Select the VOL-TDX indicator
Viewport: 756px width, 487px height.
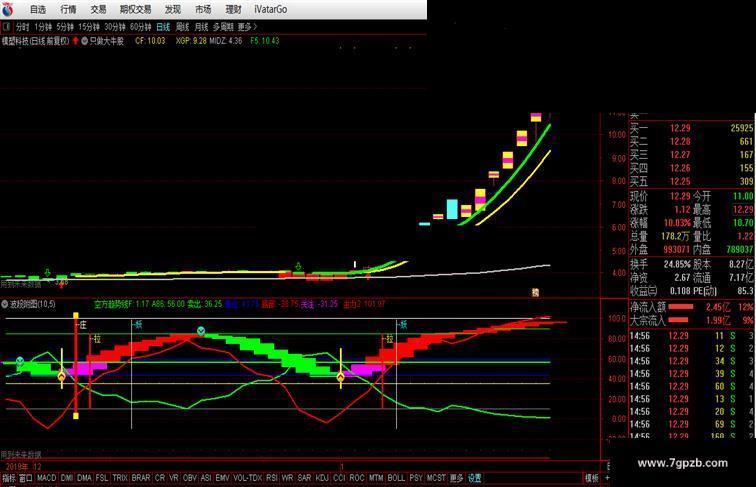[247, 478]
